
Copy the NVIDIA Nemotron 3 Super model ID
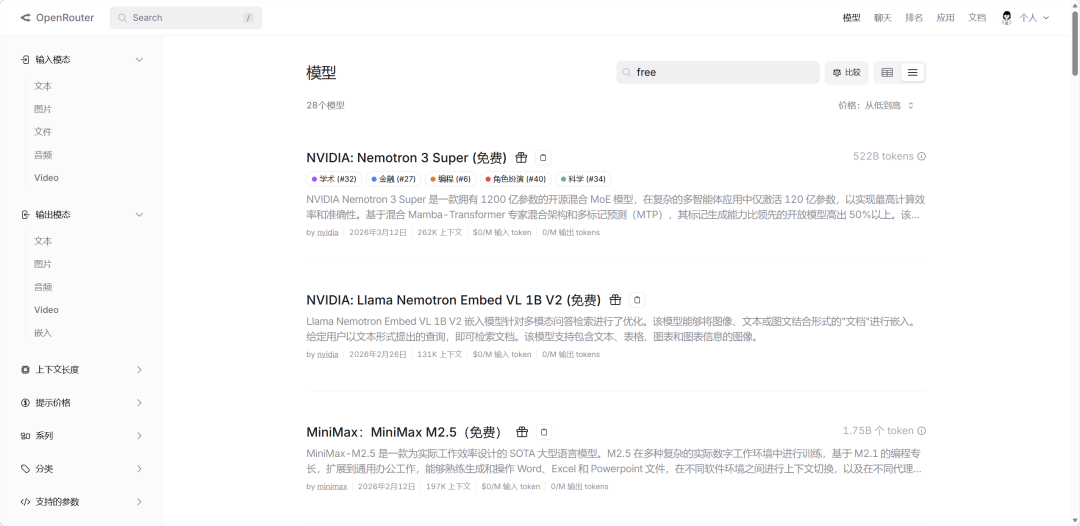543,158
